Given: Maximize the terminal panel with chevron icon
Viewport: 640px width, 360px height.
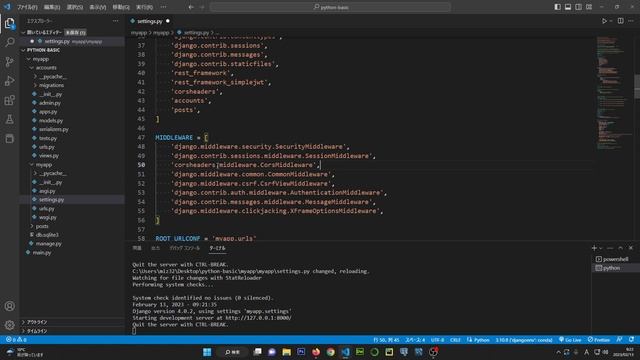Looking at the screenshot, I should click(x=620, y=248).
